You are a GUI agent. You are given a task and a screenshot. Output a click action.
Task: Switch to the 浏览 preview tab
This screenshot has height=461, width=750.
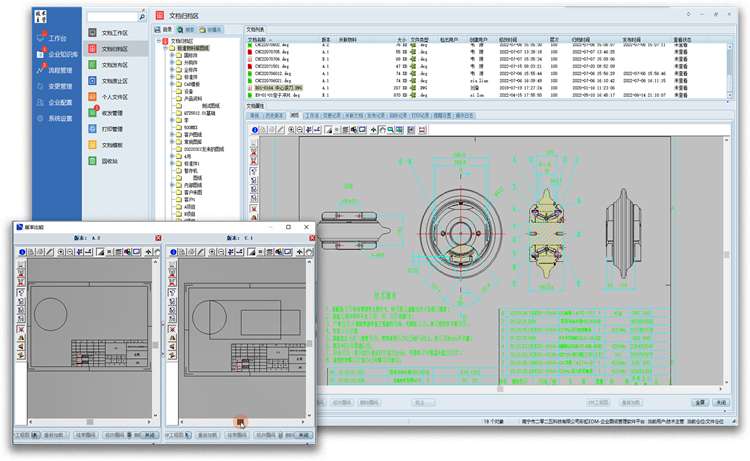tap(294, 115)
